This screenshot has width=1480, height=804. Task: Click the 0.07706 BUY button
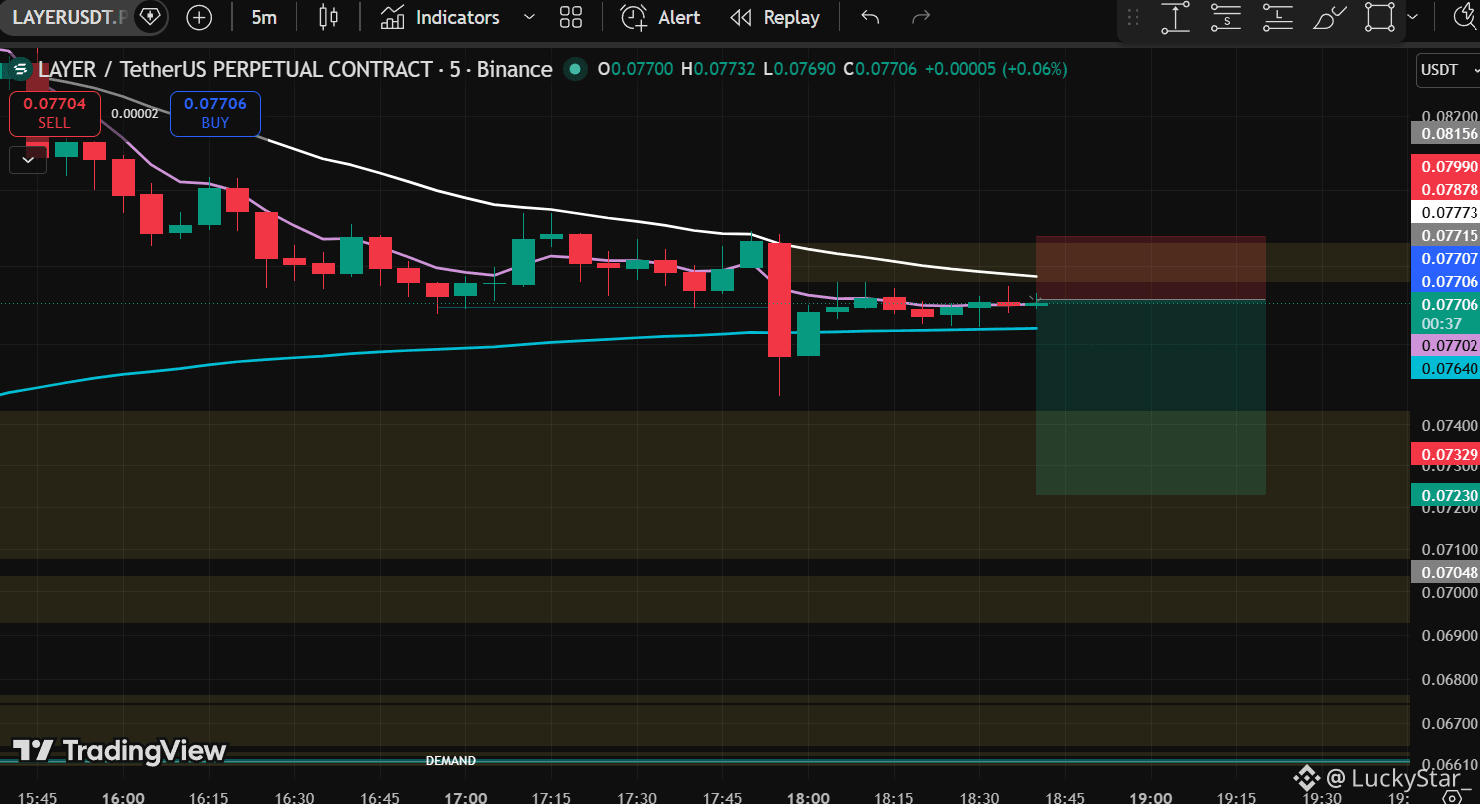(x=215, y=113)
